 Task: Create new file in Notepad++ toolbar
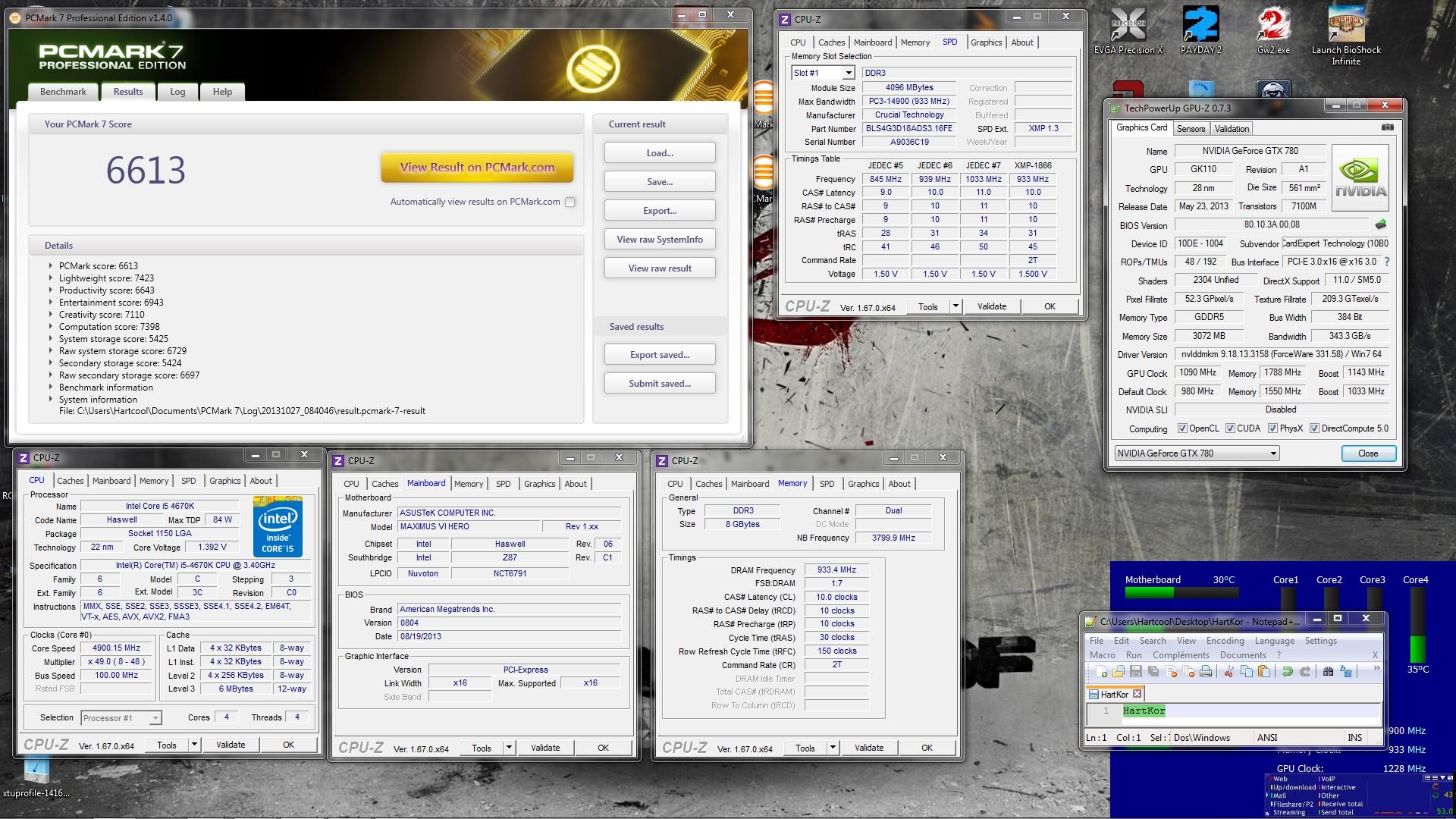pyautogui.click(x=1101, y=671)
